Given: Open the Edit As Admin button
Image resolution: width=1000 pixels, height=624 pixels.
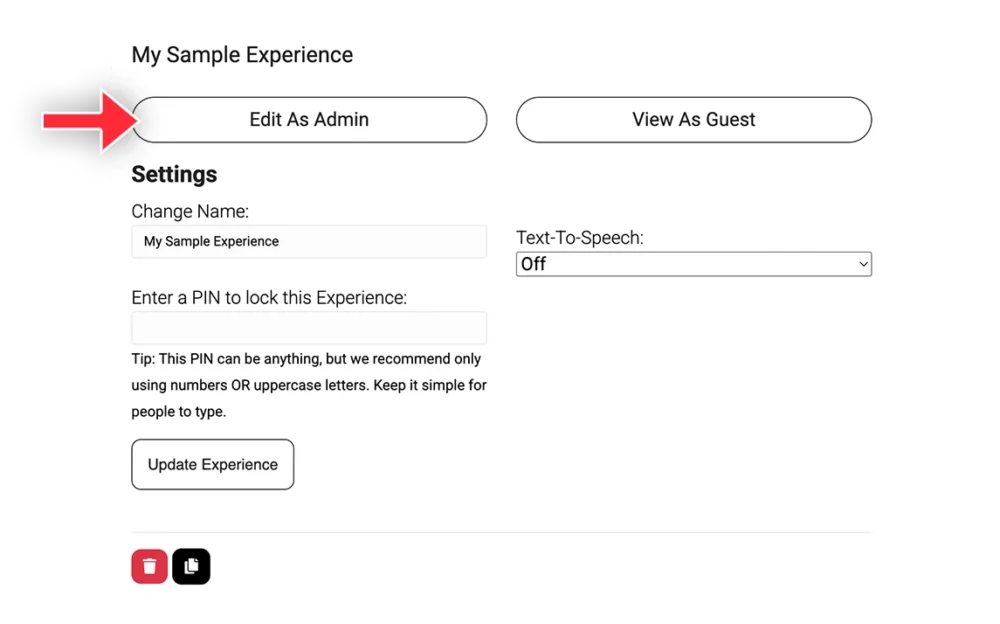Looking at the screenshot, I should [309, 120].
